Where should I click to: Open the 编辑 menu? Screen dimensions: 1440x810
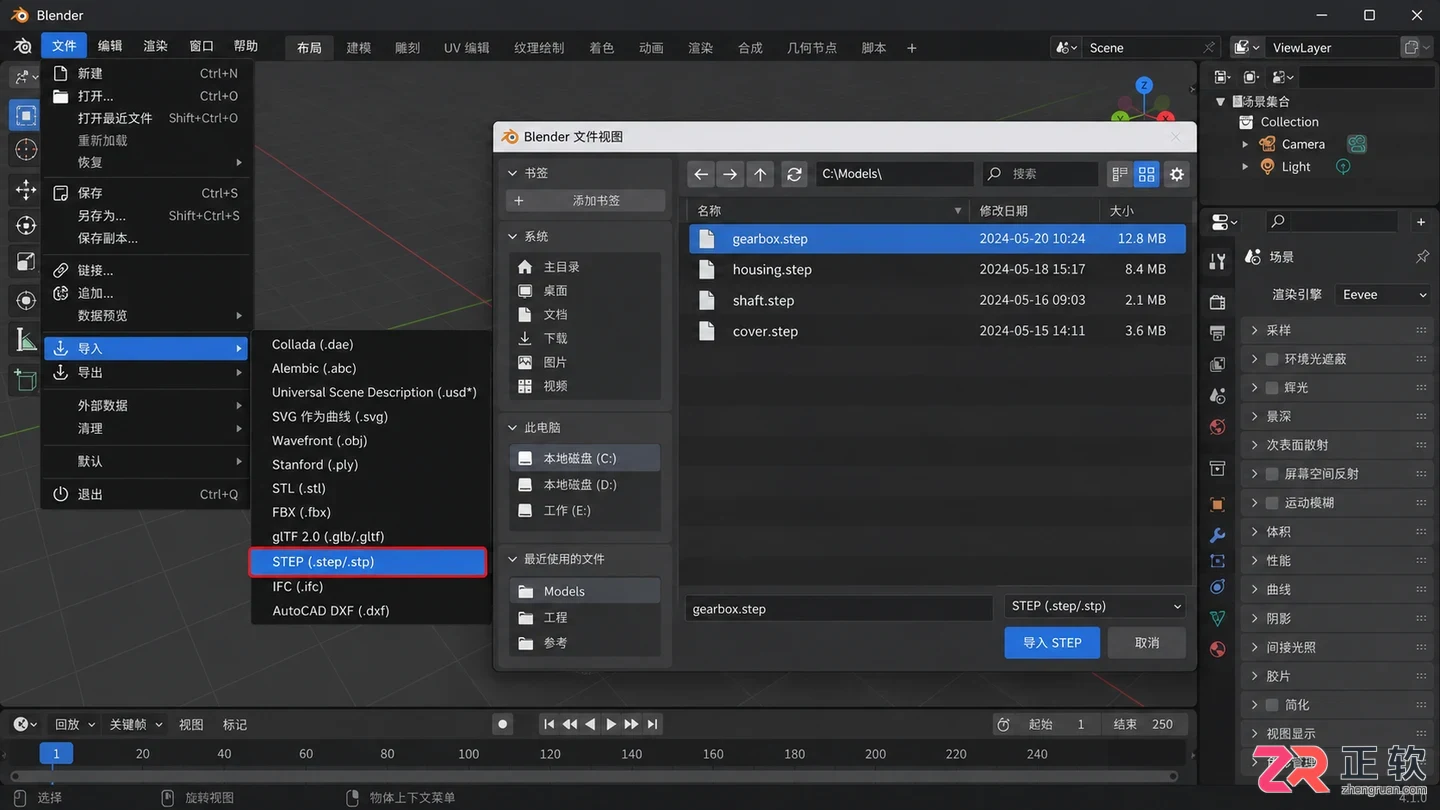click(x=110, y=46)
